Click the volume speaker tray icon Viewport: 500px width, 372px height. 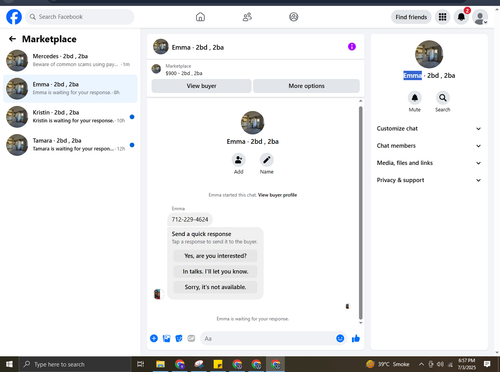coord(440,364)
